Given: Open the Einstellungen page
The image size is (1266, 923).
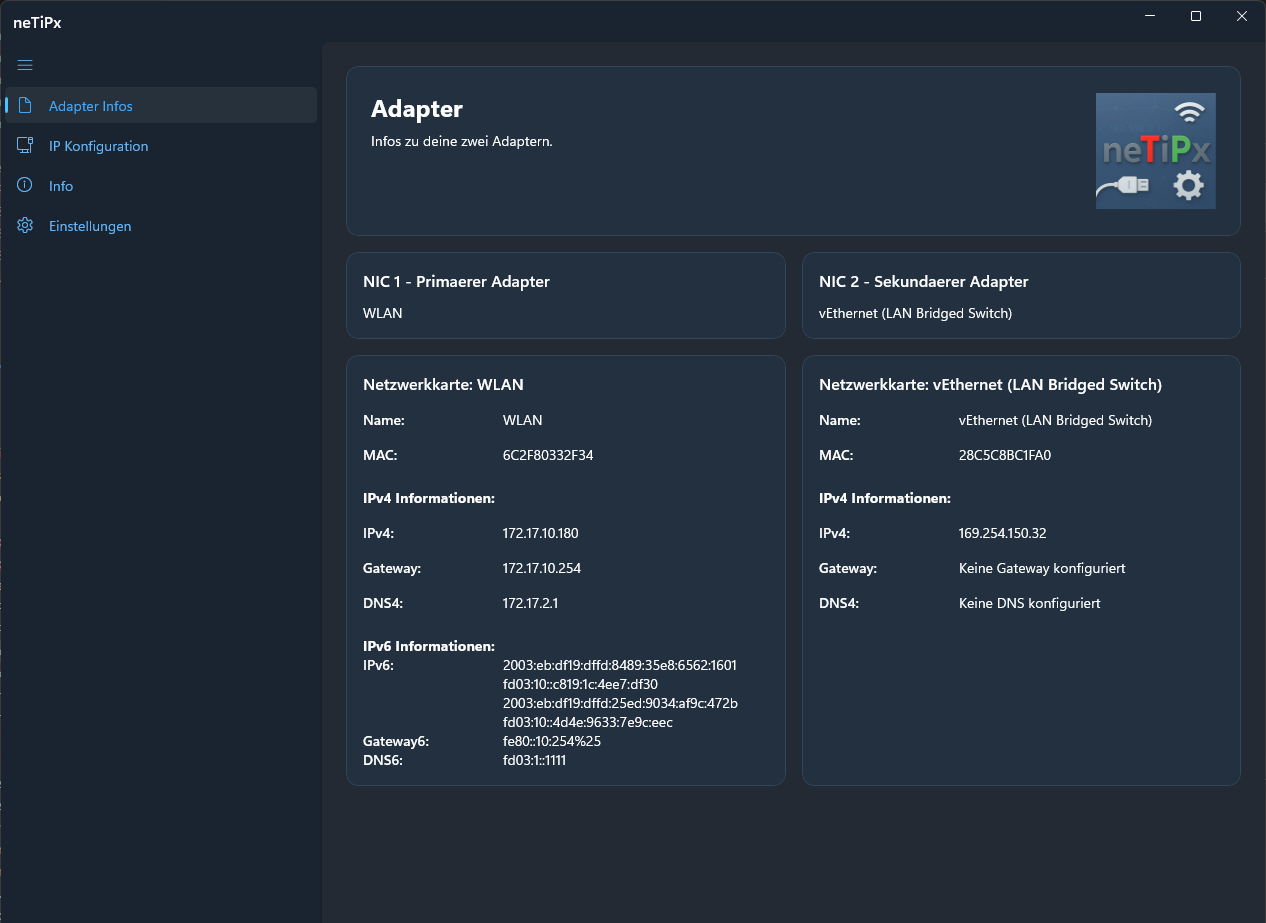Looking at the screenshot, I should click(90, 226).
